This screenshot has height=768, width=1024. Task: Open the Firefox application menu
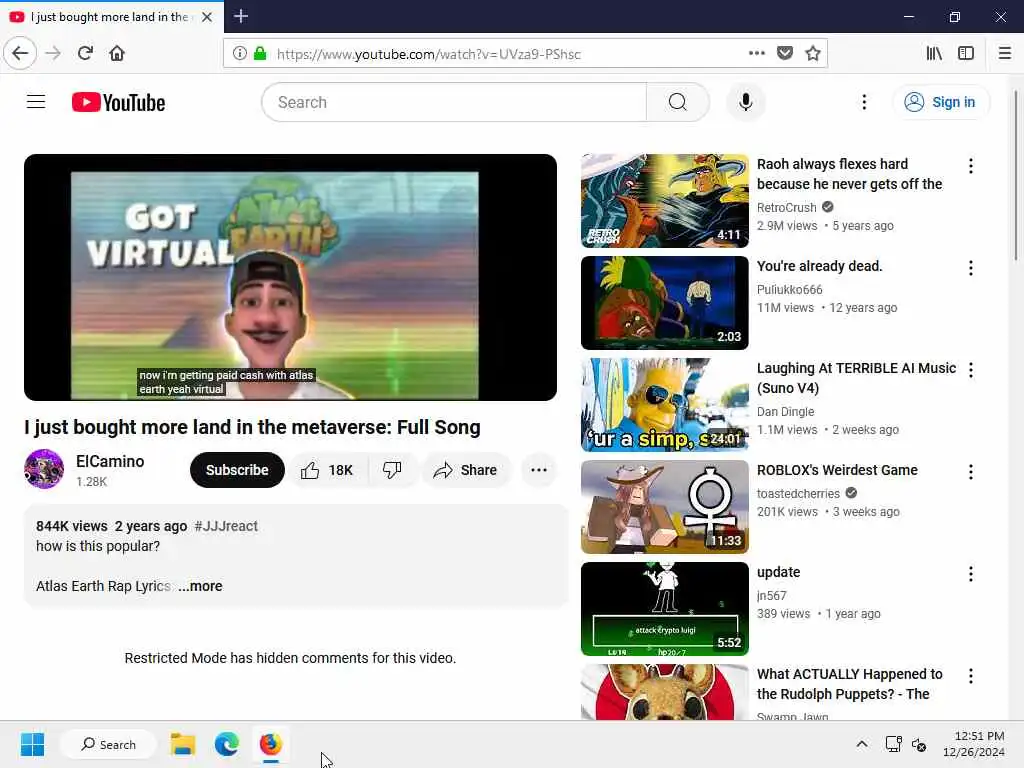[1004, 53]
